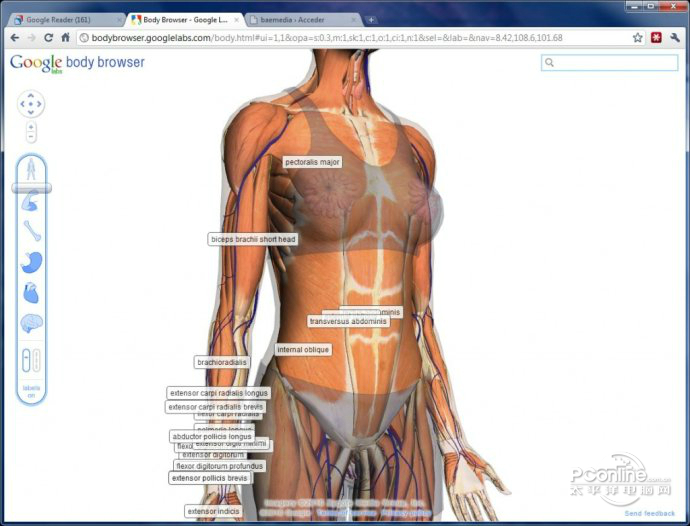Select the muscle arm layer icon
Viewport: 690px width, 526px height.
tap(30, 202)
